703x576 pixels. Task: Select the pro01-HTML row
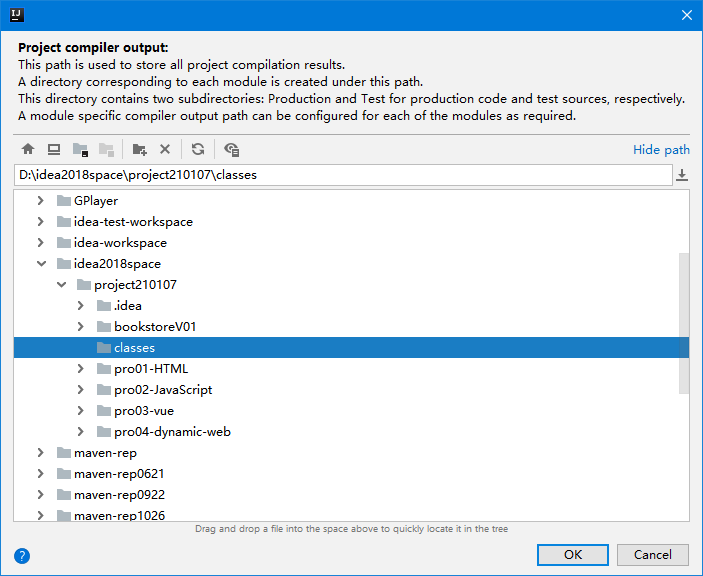[x=351, y=368]
